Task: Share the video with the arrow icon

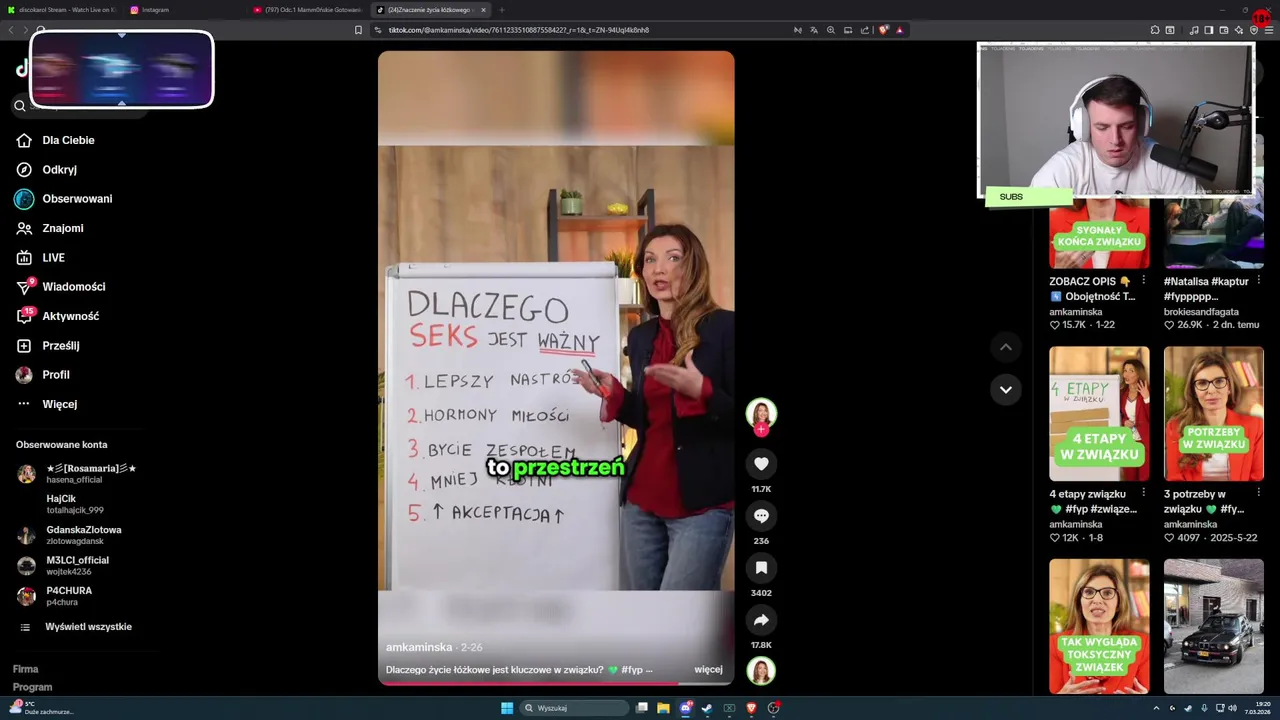Action: click(x=761, y=620)
